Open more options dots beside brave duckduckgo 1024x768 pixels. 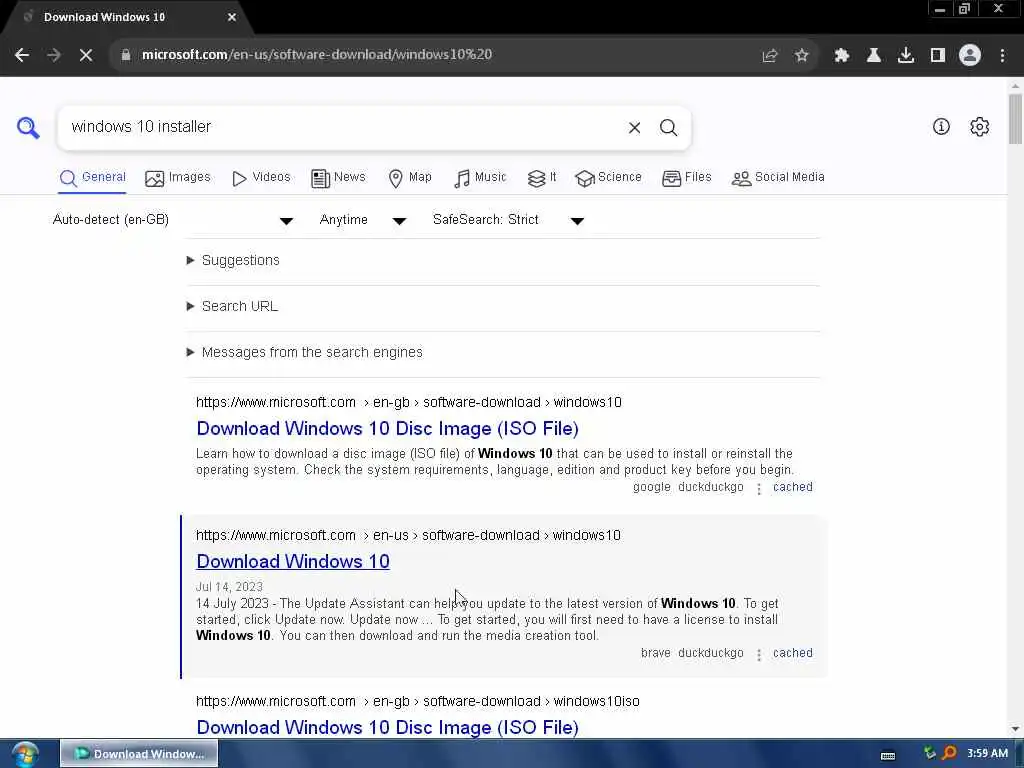click(x=759, y=654)
